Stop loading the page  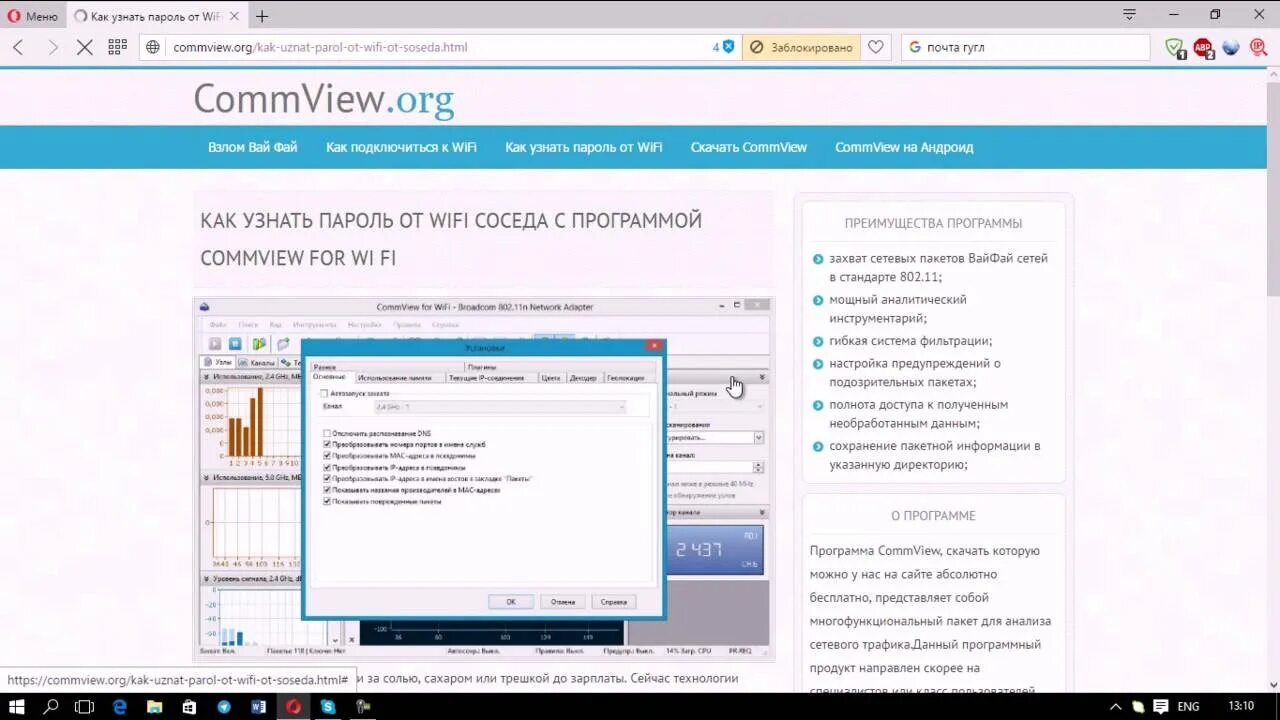85,47
